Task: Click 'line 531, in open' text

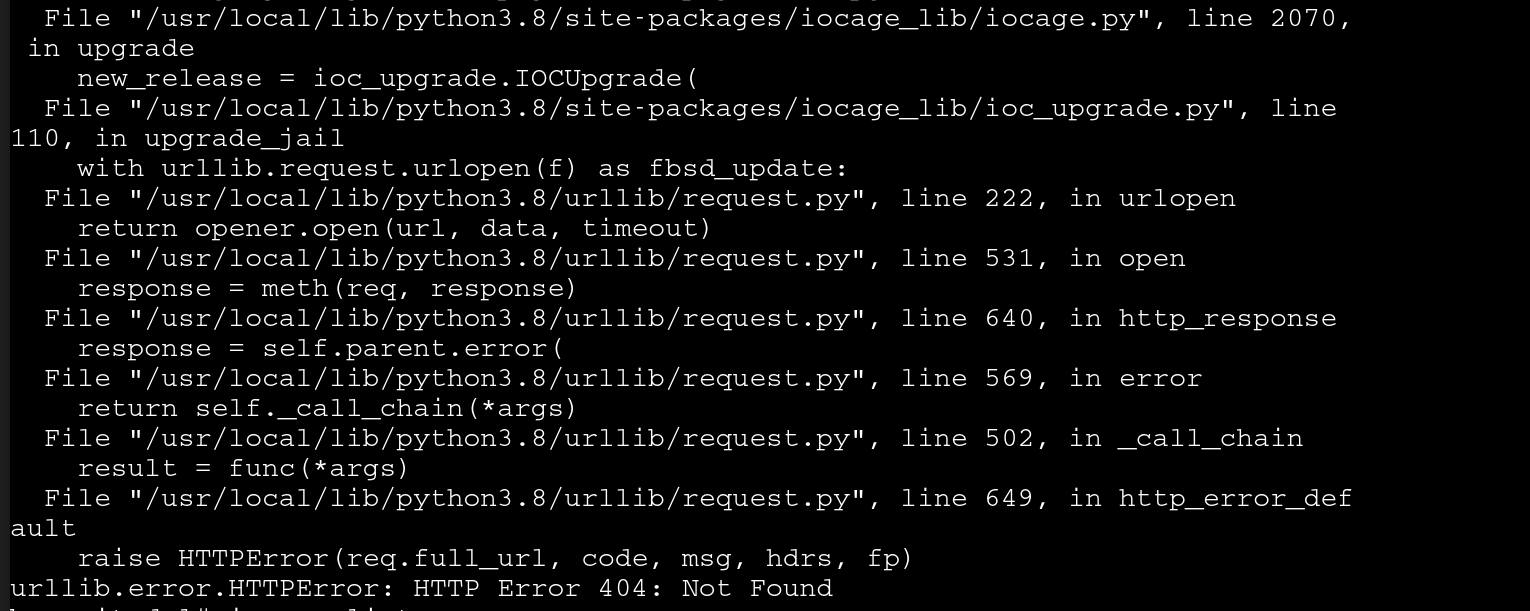Action: coord(1043,259)
